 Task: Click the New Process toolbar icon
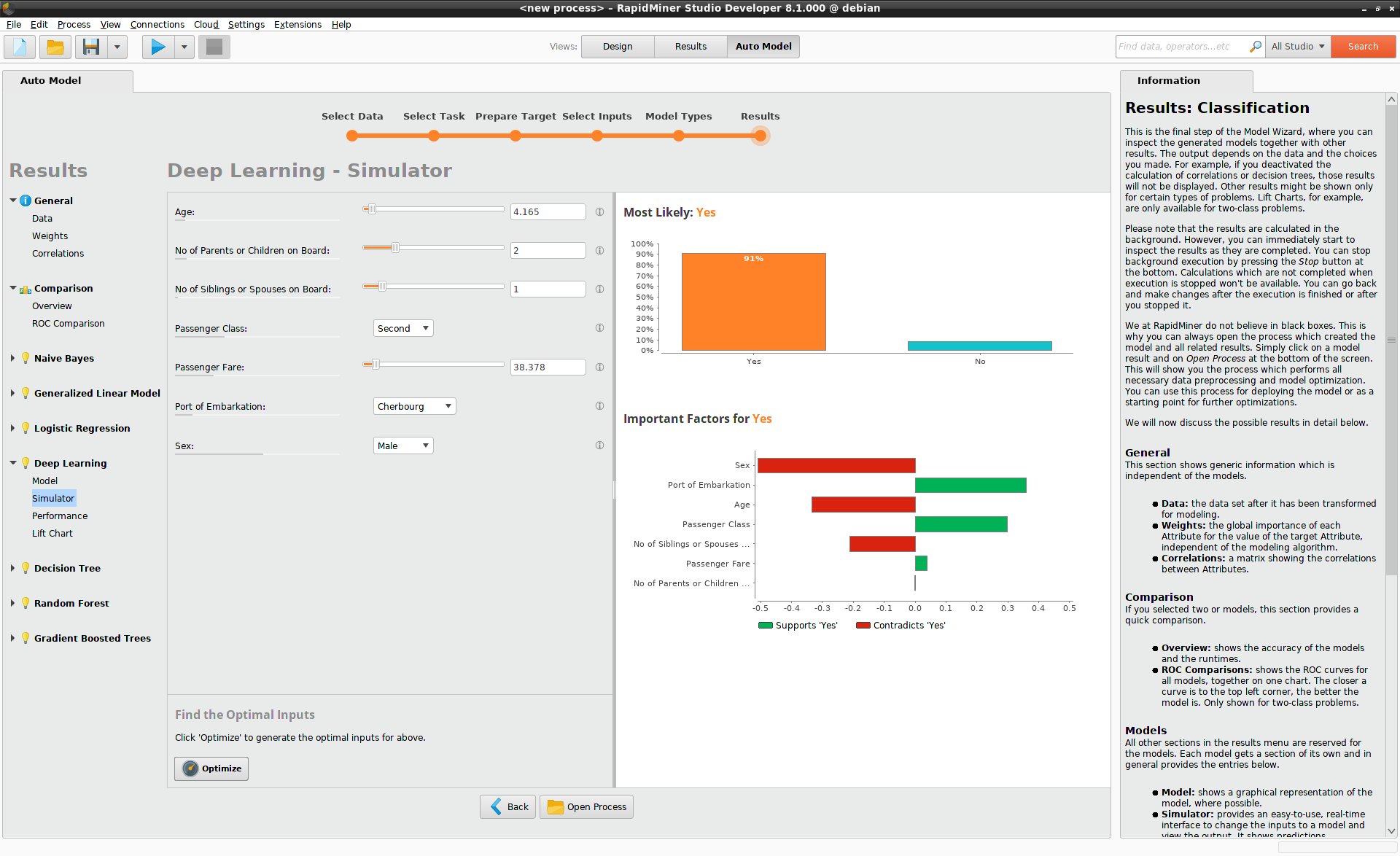[x=20, y=47]
